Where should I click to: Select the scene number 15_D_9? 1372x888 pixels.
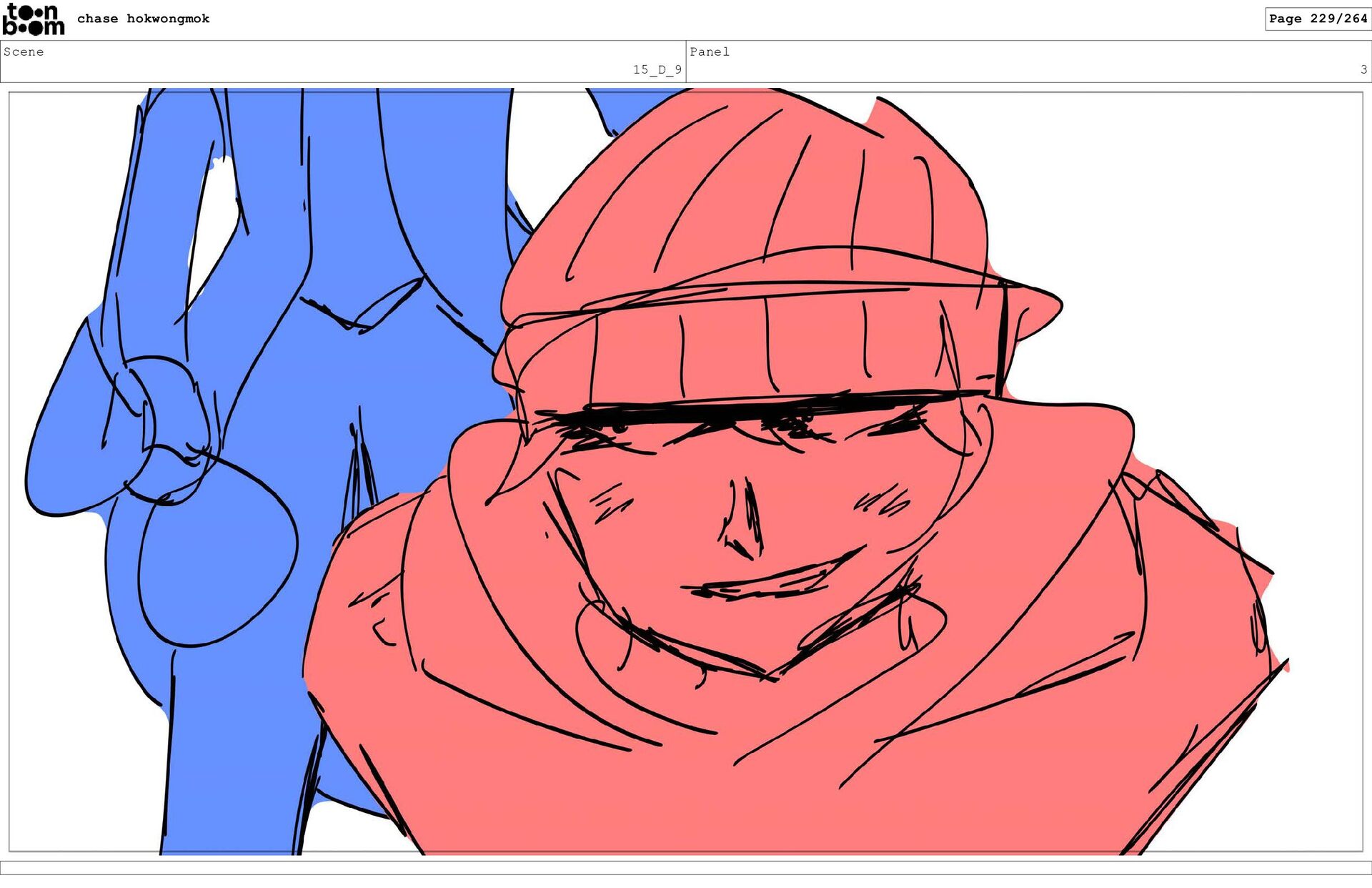click(x=656, y=69)
